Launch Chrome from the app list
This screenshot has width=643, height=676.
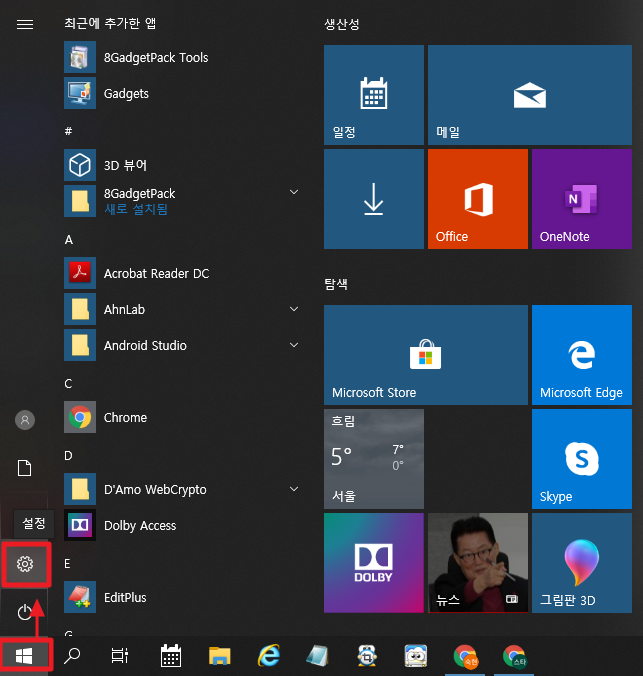click(181, 417)
